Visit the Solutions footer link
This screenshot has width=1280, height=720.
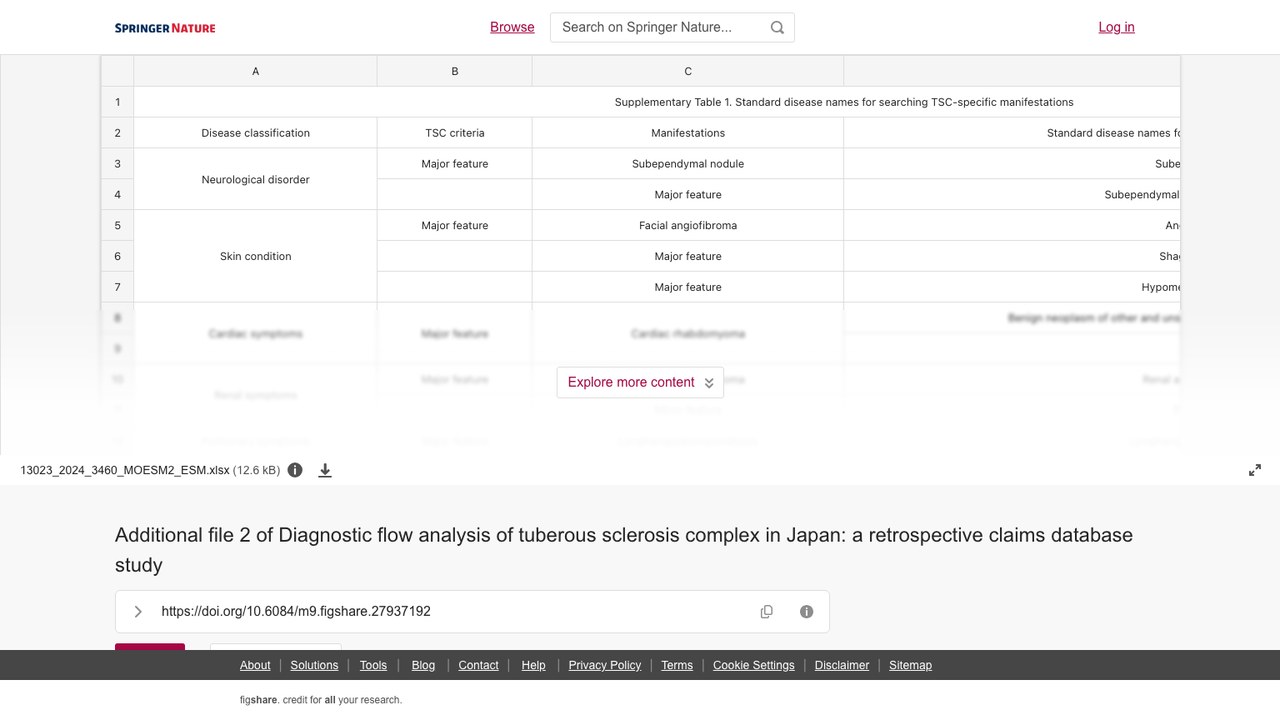click(x=314, y=665)
